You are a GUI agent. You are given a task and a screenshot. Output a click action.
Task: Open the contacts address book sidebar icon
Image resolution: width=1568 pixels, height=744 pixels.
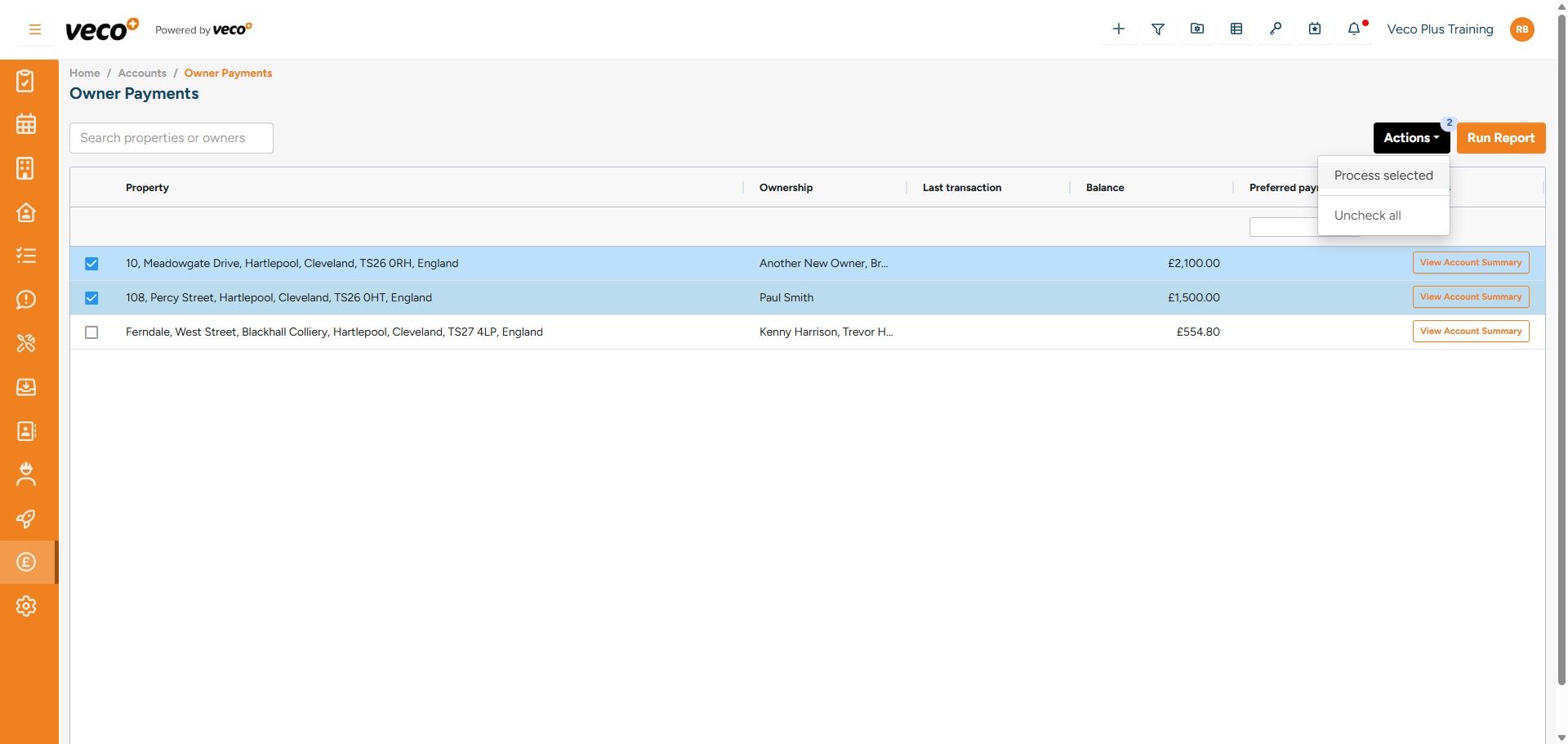(x=26, y=431)
